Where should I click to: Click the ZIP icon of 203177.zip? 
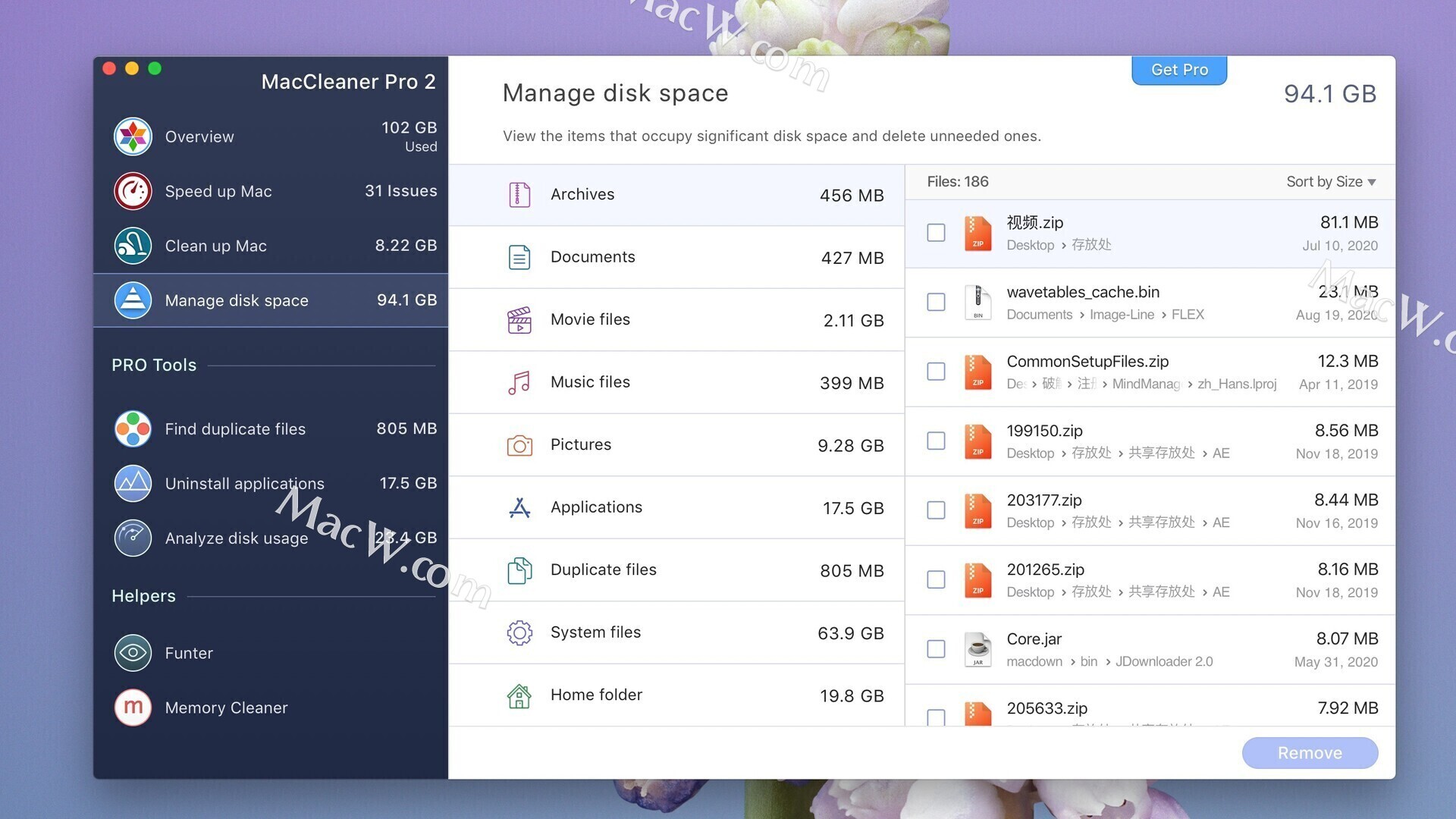[977, 510]
